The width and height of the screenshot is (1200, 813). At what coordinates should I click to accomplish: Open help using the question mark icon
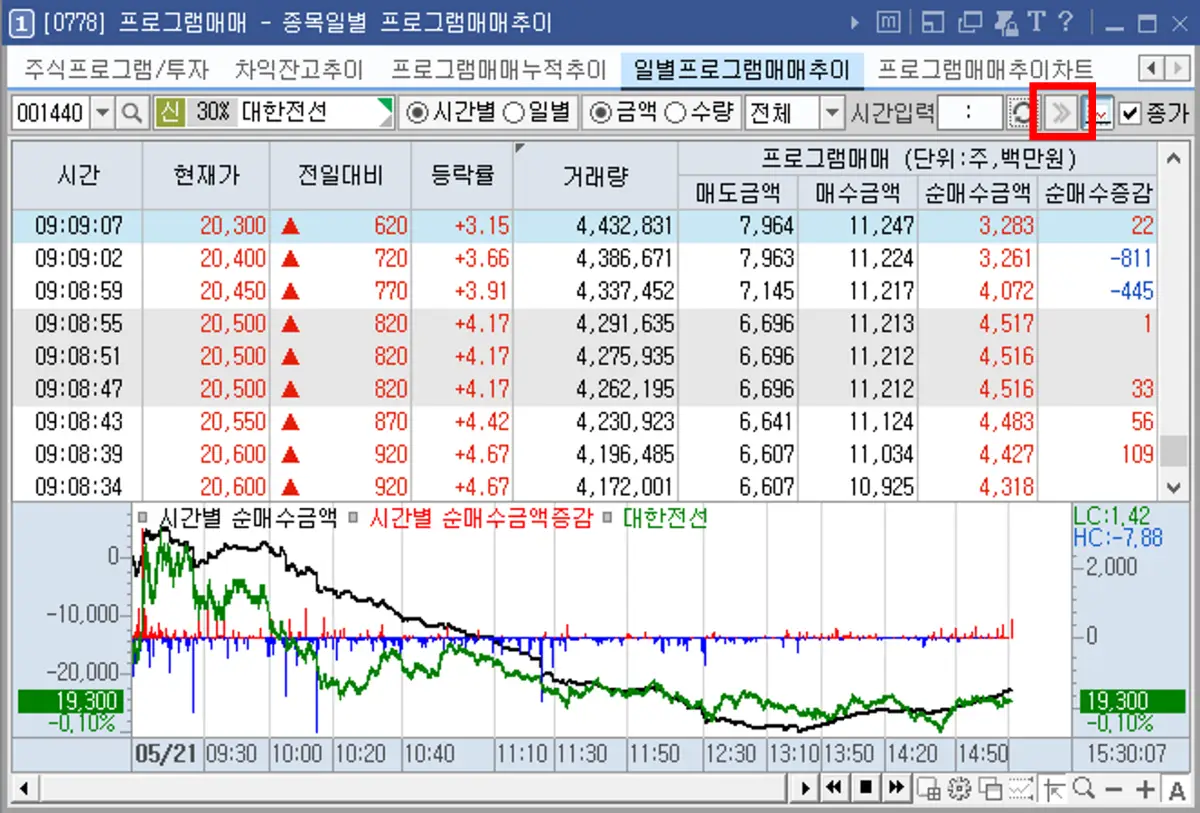pyautogui.click(x=1066, y=22)
